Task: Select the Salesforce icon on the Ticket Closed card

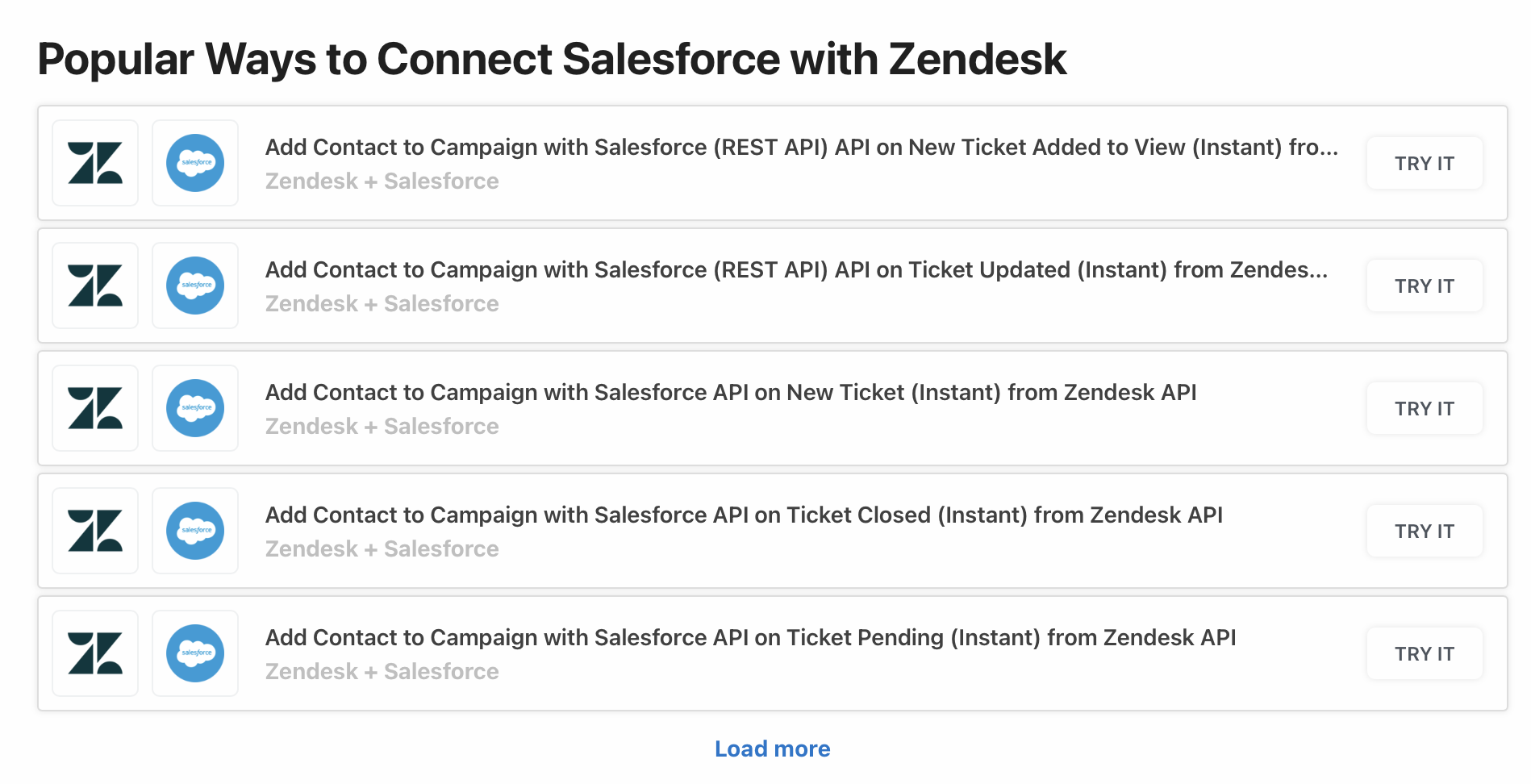Action: point(194,531)
